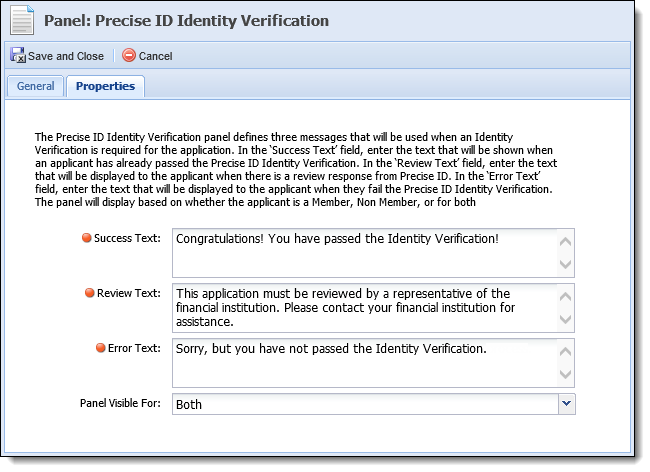Click the required marker beside Review Text

(x=90, y=293)
